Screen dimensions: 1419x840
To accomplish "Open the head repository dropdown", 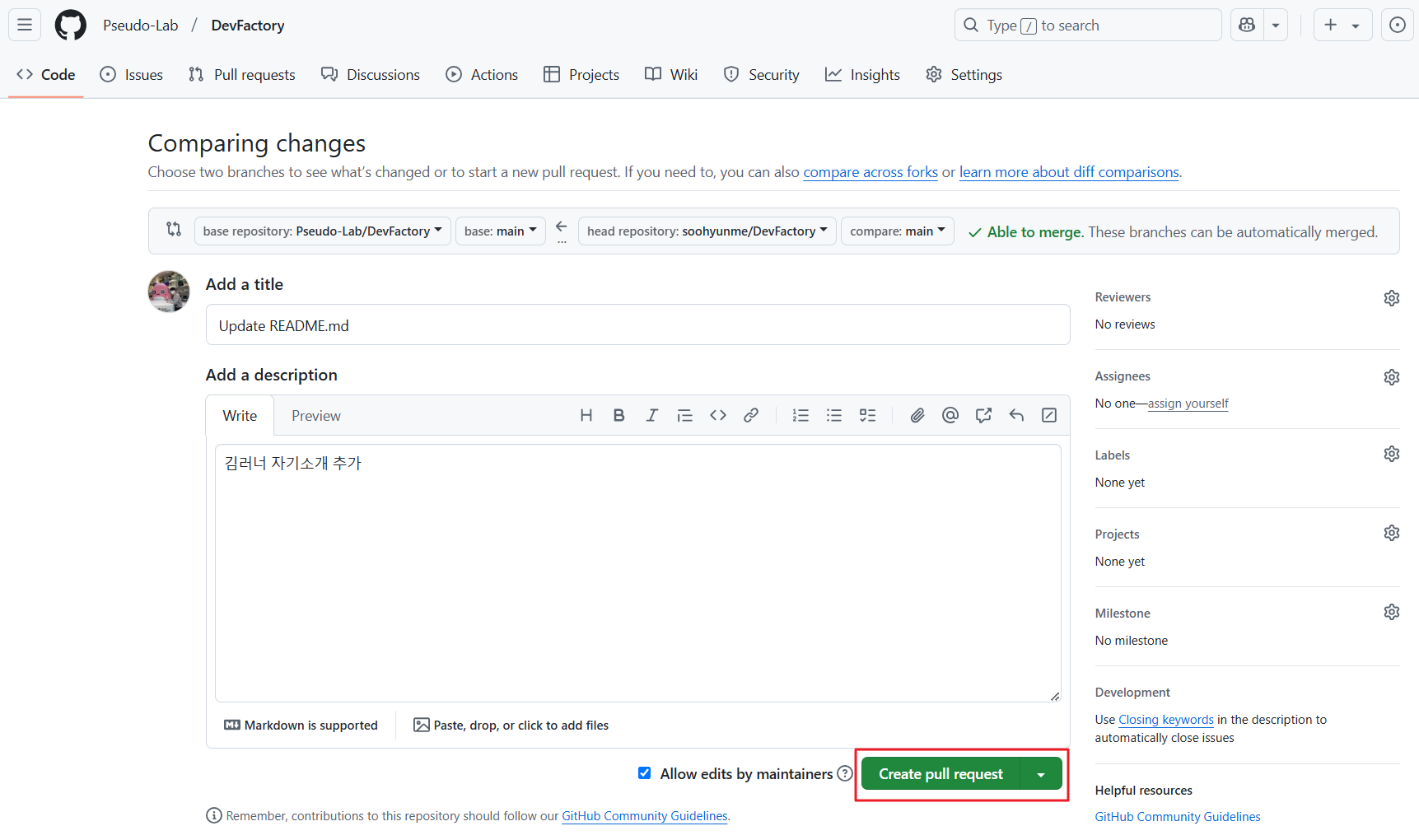I will 707,231.
